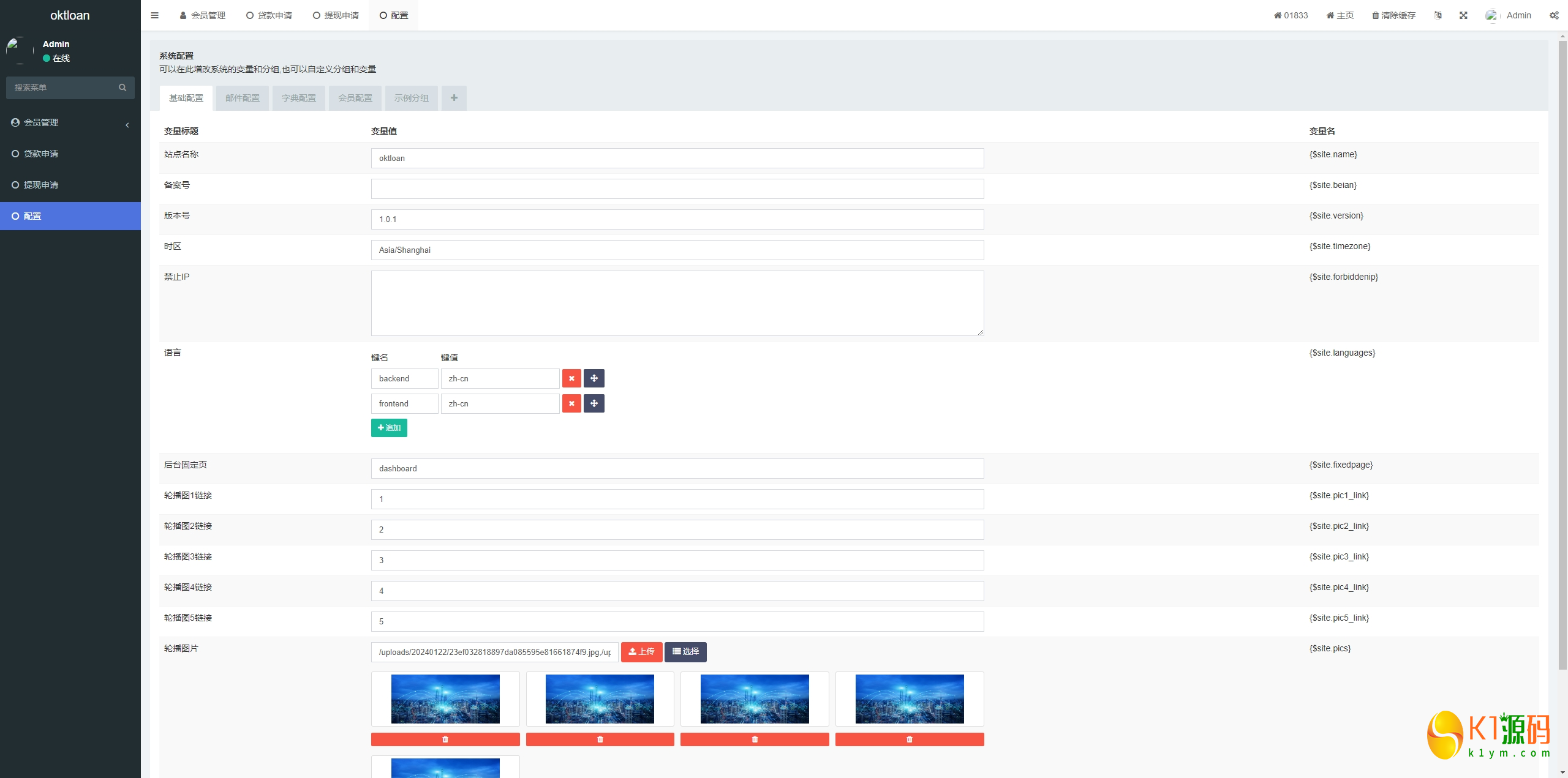Click the 选择 button for carousel images
The width and height of the screenshot is (1568, 778).
pyautogui.click(x=684, y=651)
